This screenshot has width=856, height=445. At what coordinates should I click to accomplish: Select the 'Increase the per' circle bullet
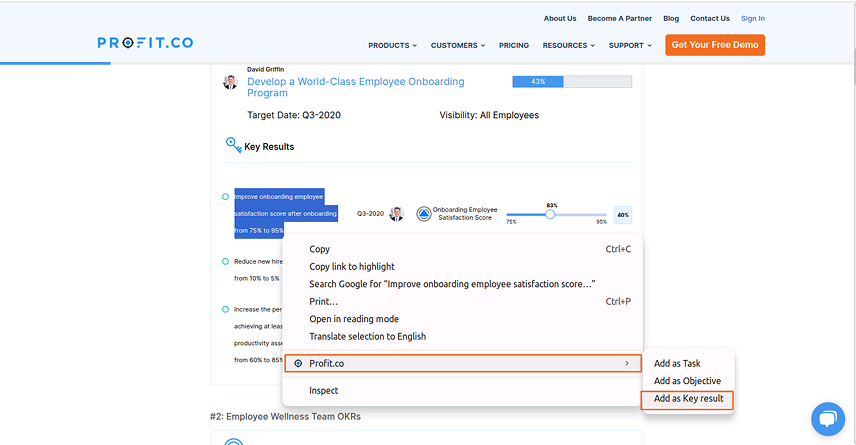pyautogui.click(x=225, y=310)
